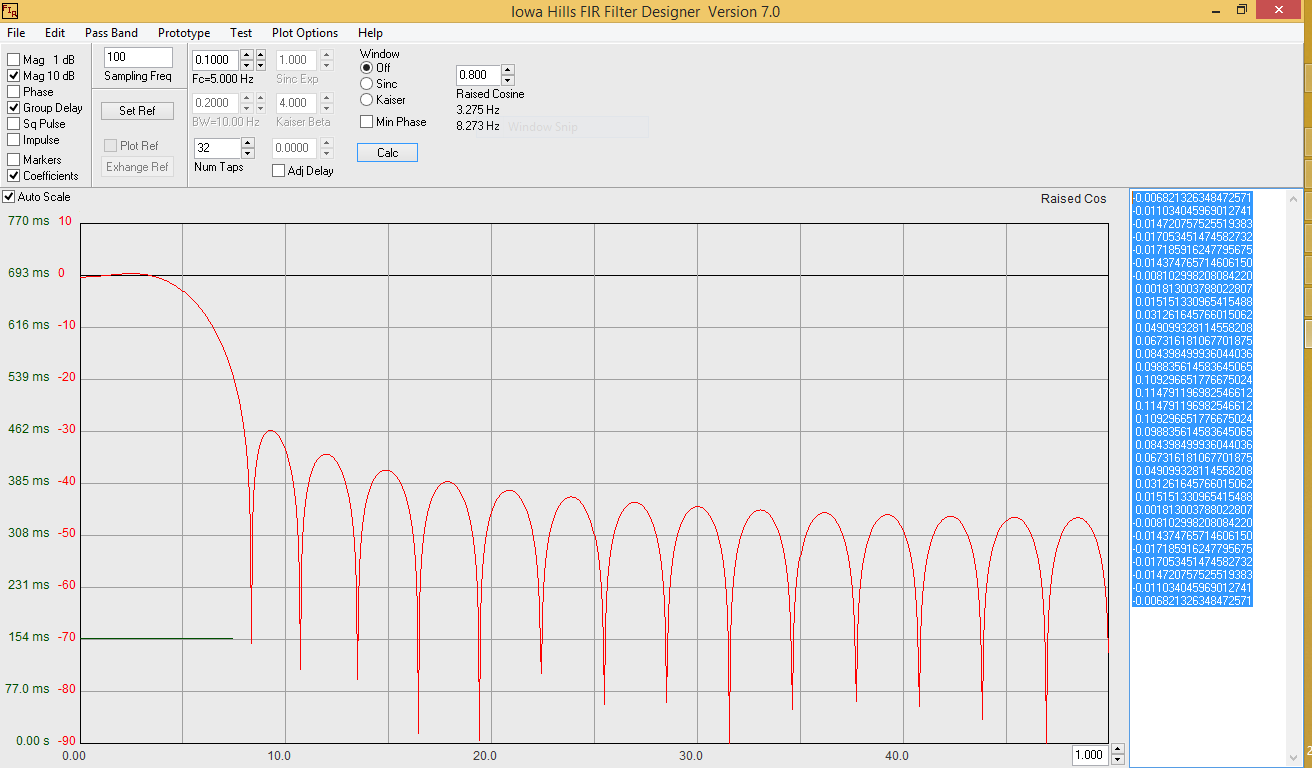Increase Raised Cosine value with up arrow

tap(508, 70)
